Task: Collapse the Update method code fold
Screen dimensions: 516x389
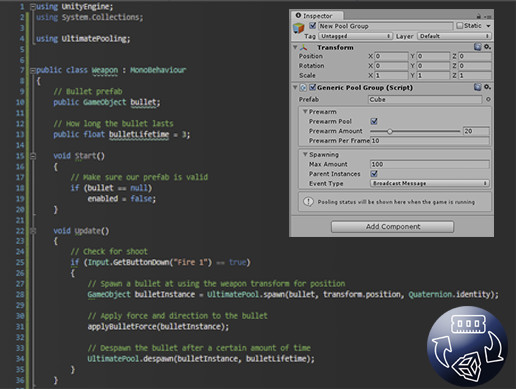Action: point(33,230)
